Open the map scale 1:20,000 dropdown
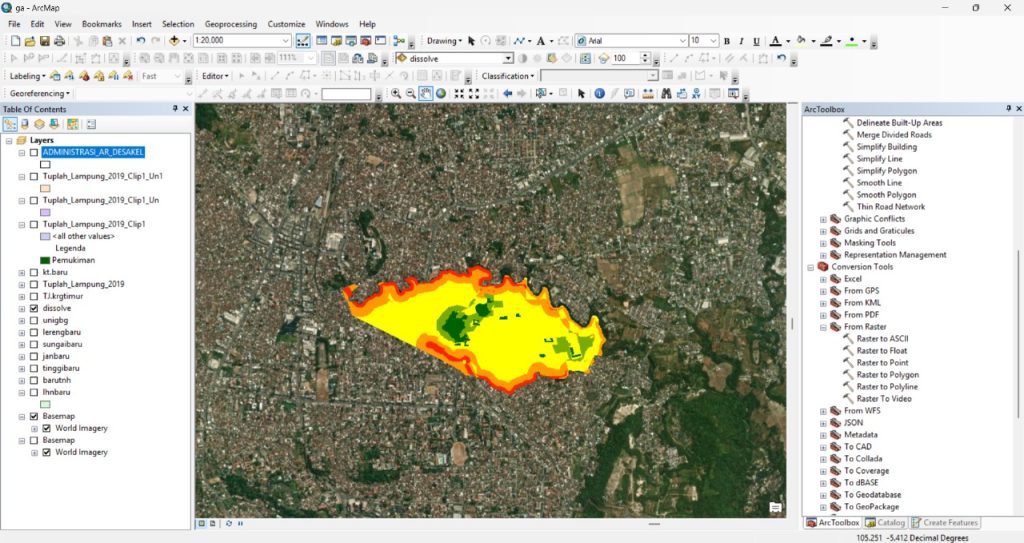The image size is (1024, 543). pyautogui.click(x=286, y=41)
